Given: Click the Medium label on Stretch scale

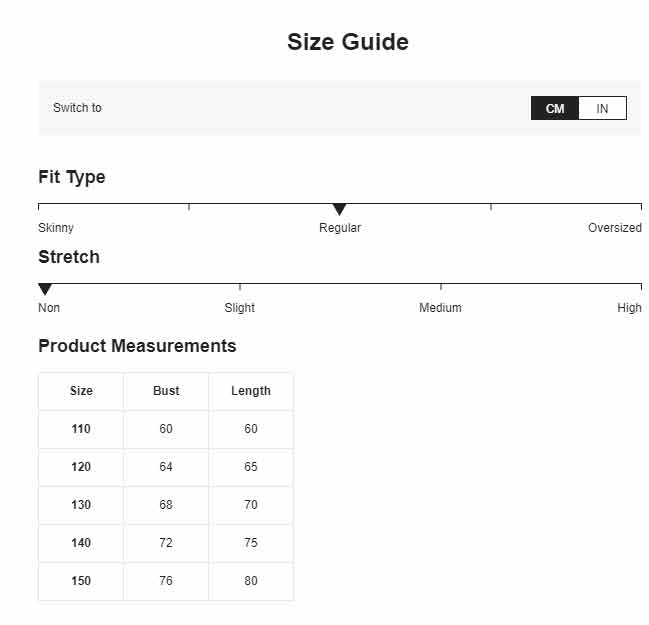Looking at the screenshot, I should [440, 308].
